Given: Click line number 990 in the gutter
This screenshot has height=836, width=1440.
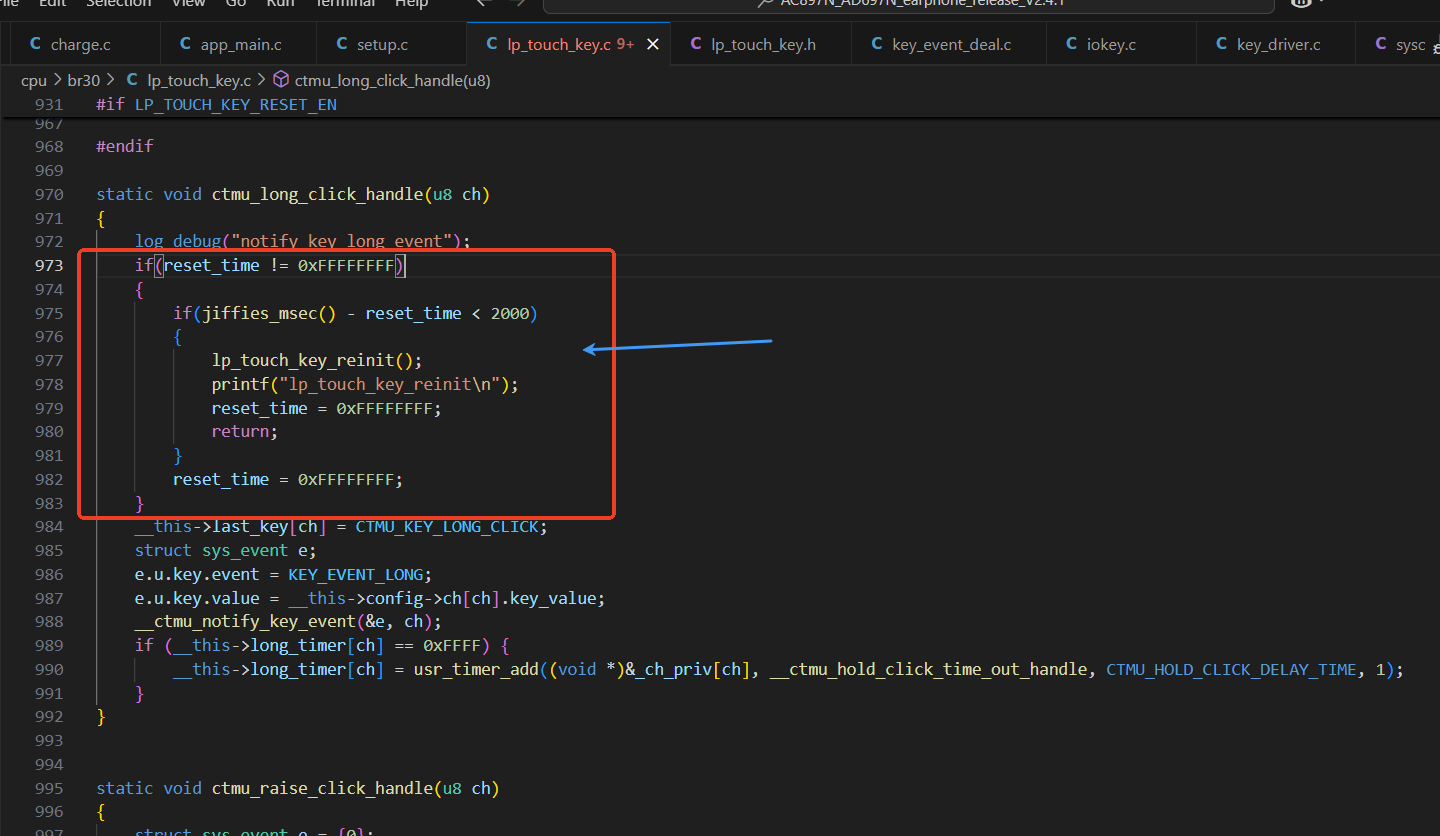Looking at the screenshot, I should [48, 670].
